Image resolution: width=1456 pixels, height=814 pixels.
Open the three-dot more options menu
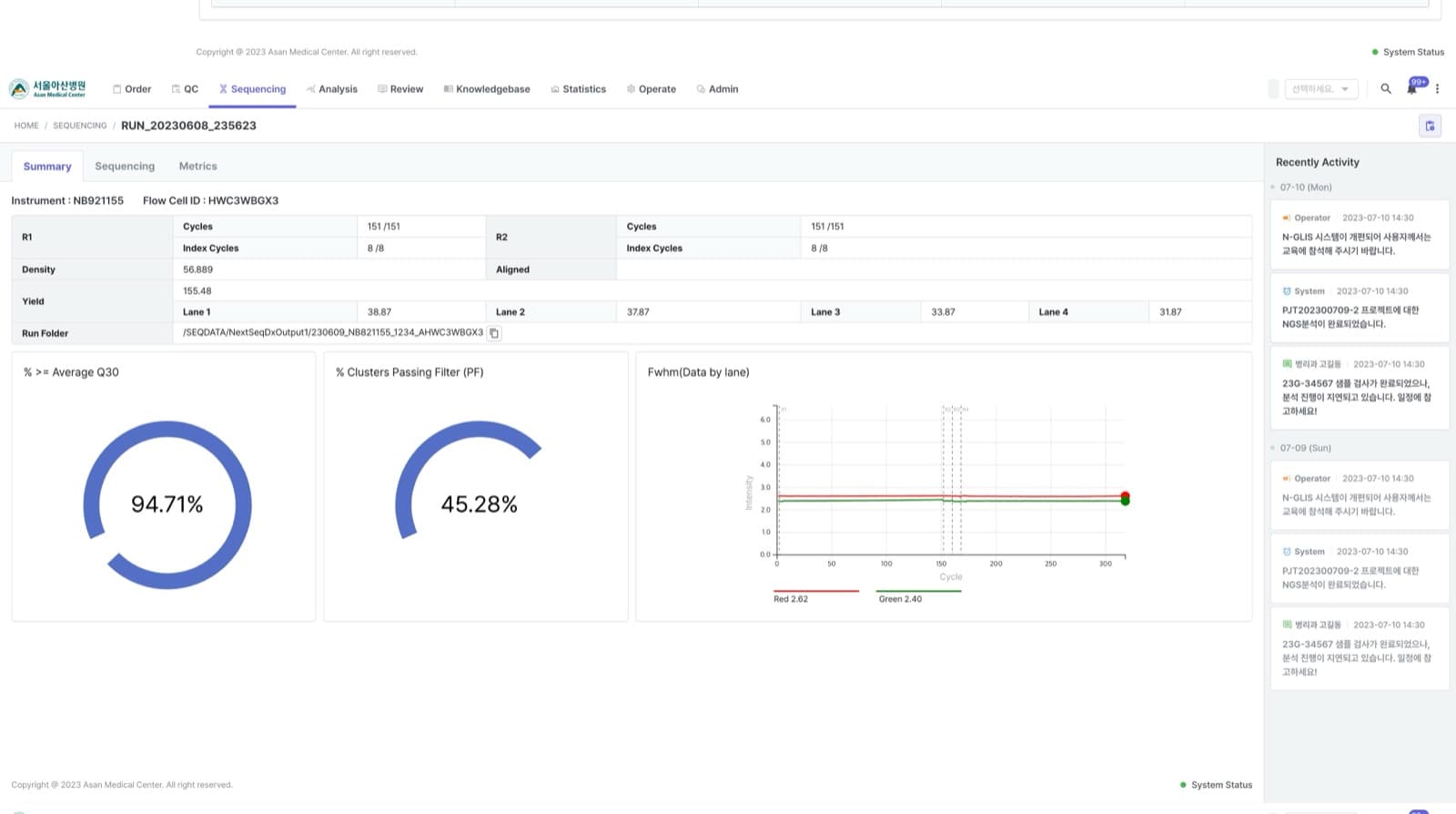tap(1438, 88)
